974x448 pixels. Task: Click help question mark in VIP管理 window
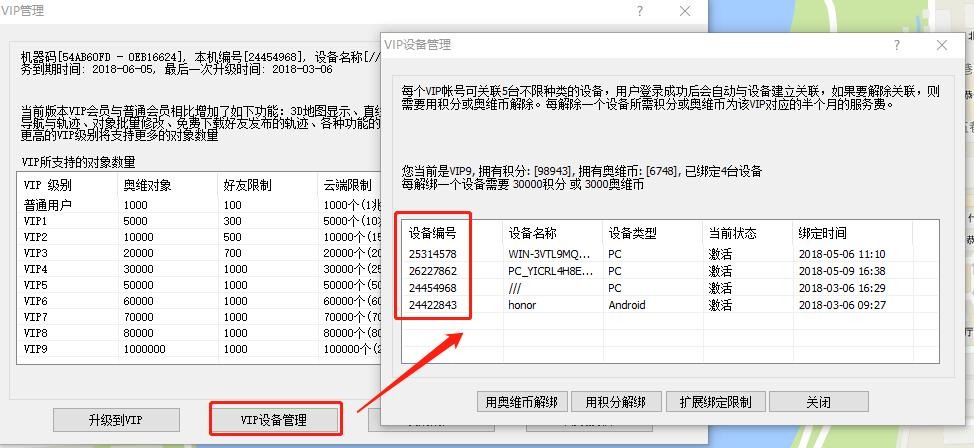point(640,11)
